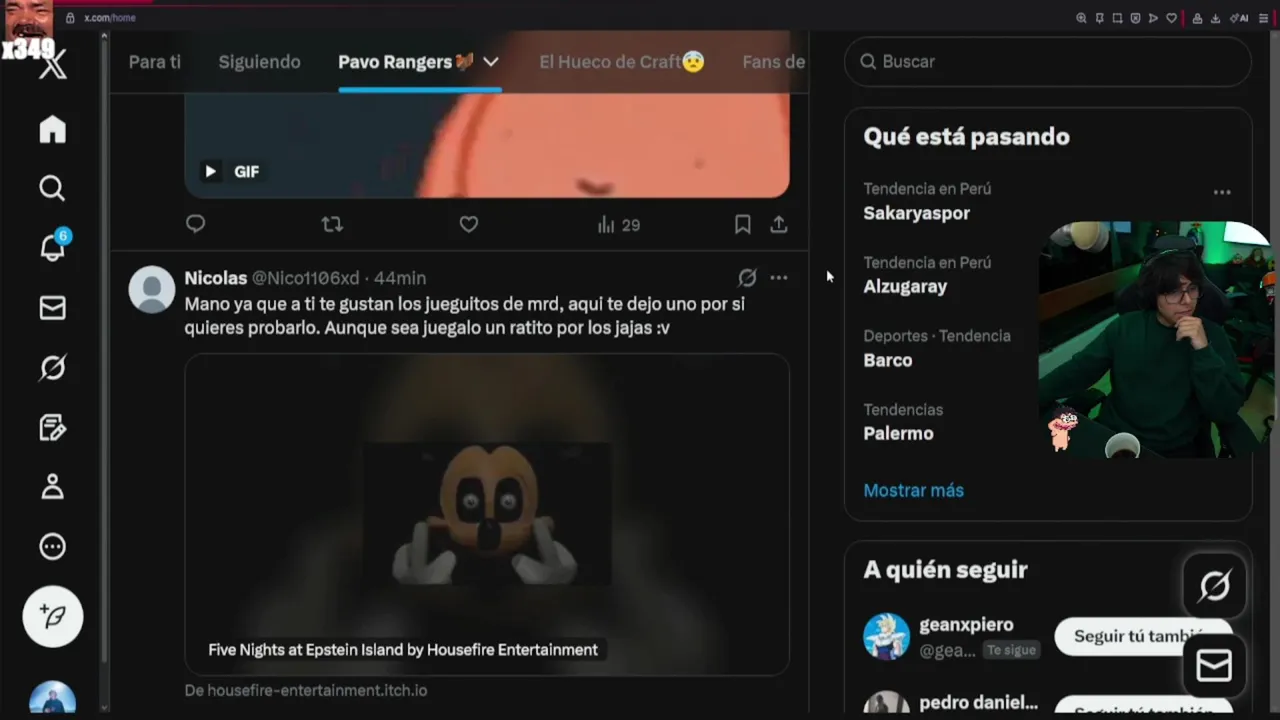
Task: Click Mostrar más under trends
Action: pos(914,490)
